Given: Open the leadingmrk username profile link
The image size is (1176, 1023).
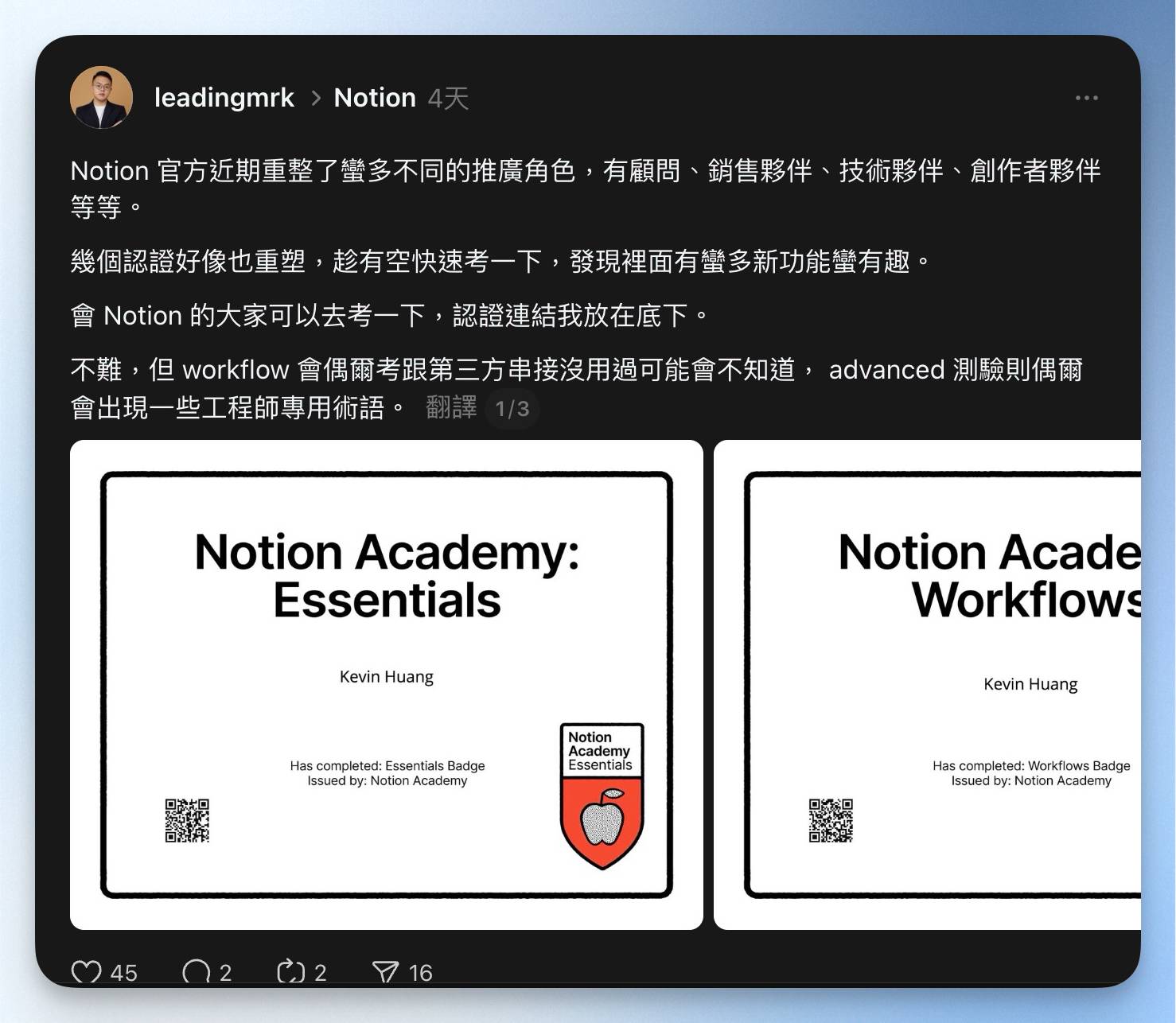Looking at the screenshot, I should point(224,98).
